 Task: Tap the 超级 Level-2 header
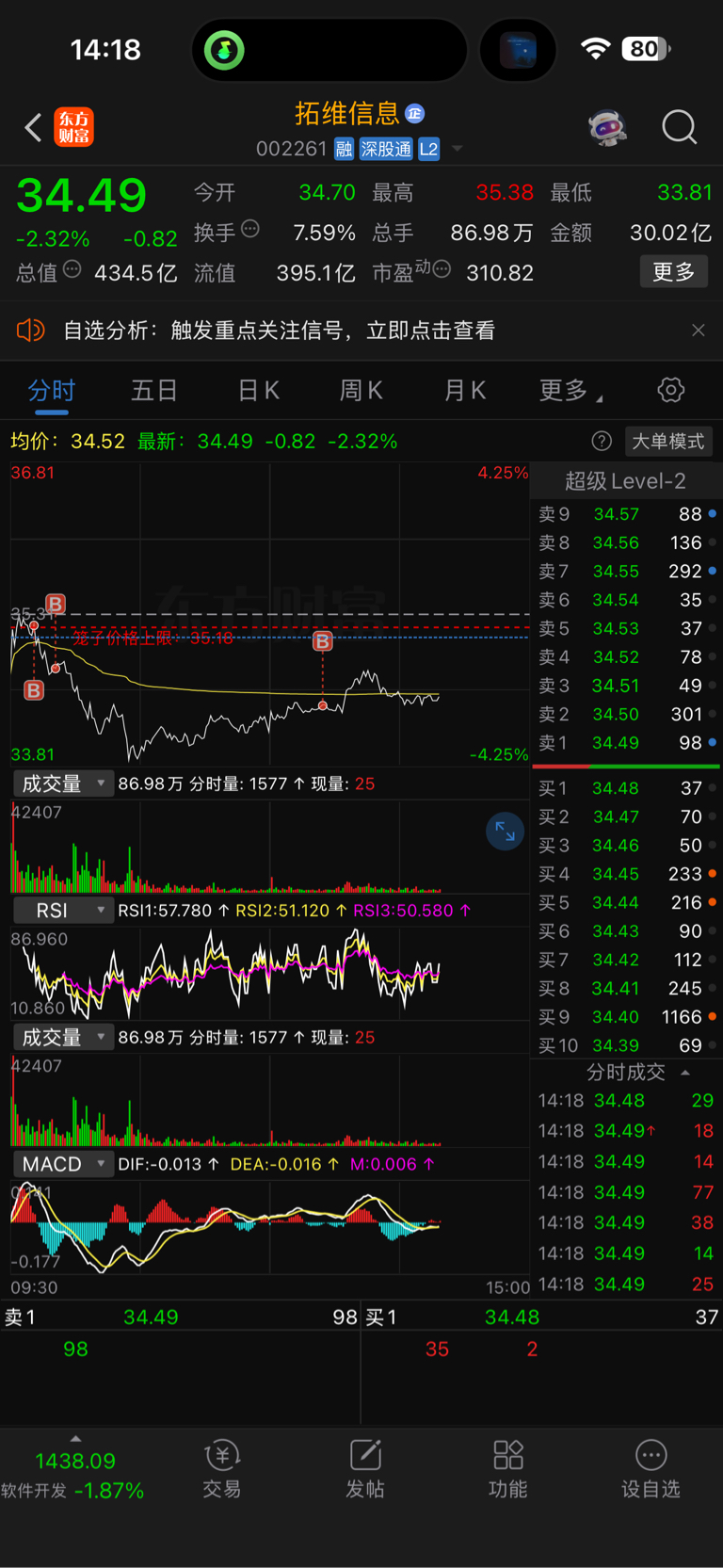click(x=625, y=481)
